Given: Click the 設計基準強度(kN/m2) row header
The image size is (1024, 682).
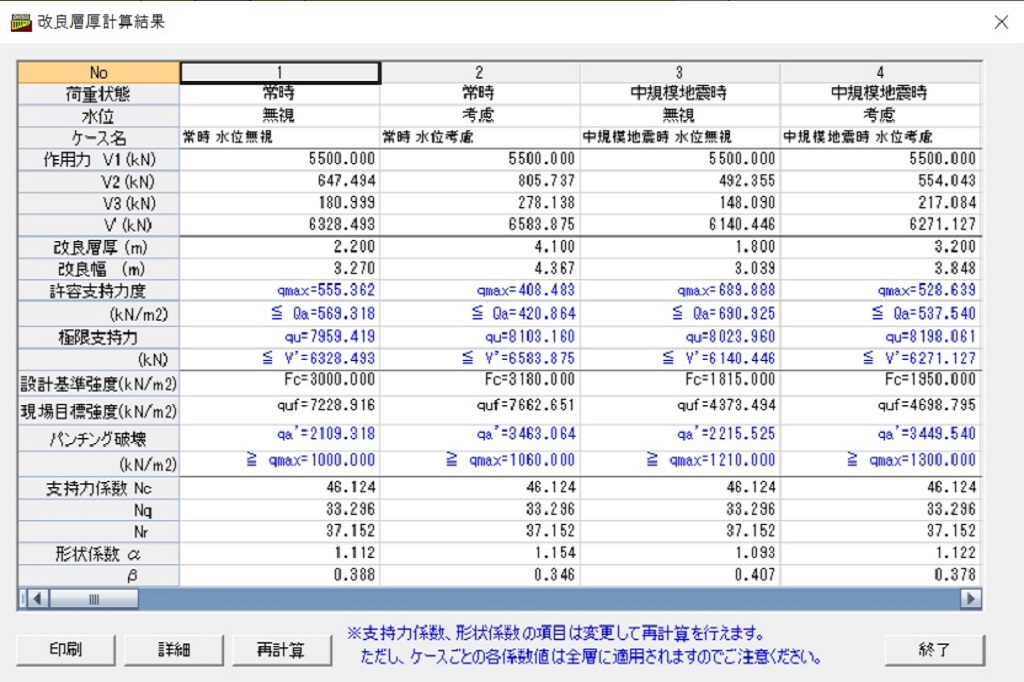Looking at the screenshot, I should (99, 384).
